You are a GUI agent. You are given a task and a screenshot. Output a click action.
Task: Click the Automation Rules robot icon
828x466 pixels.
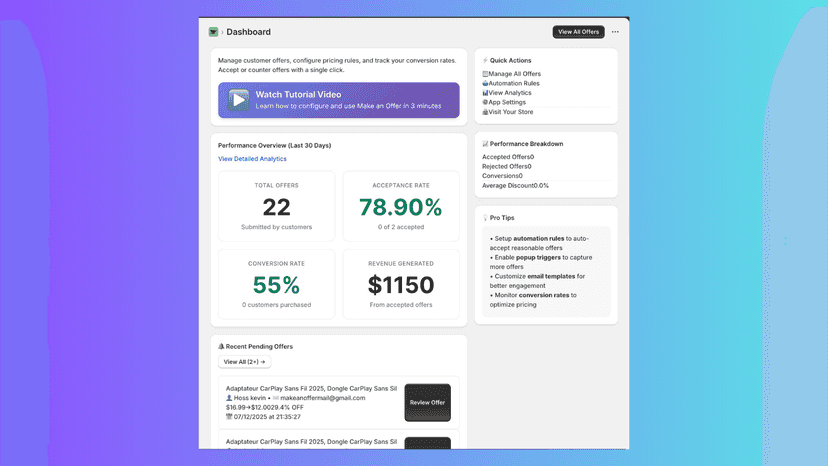485,83
